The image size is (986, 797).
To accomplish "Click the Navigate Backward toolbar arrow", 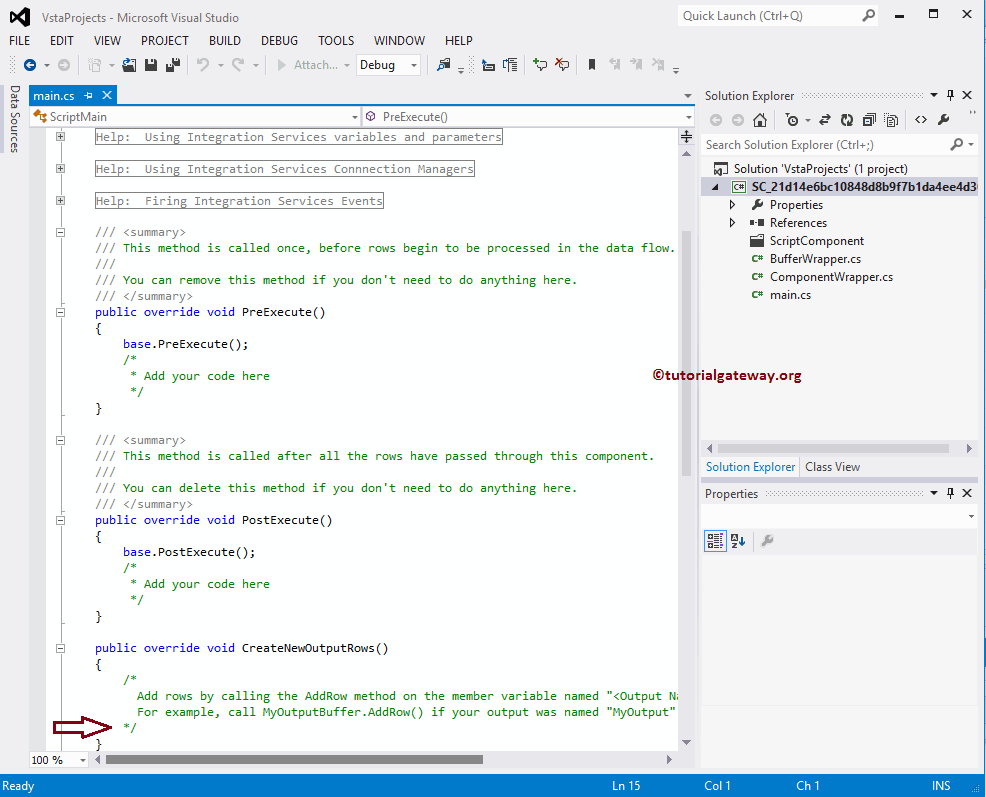I will coord(30,65).
